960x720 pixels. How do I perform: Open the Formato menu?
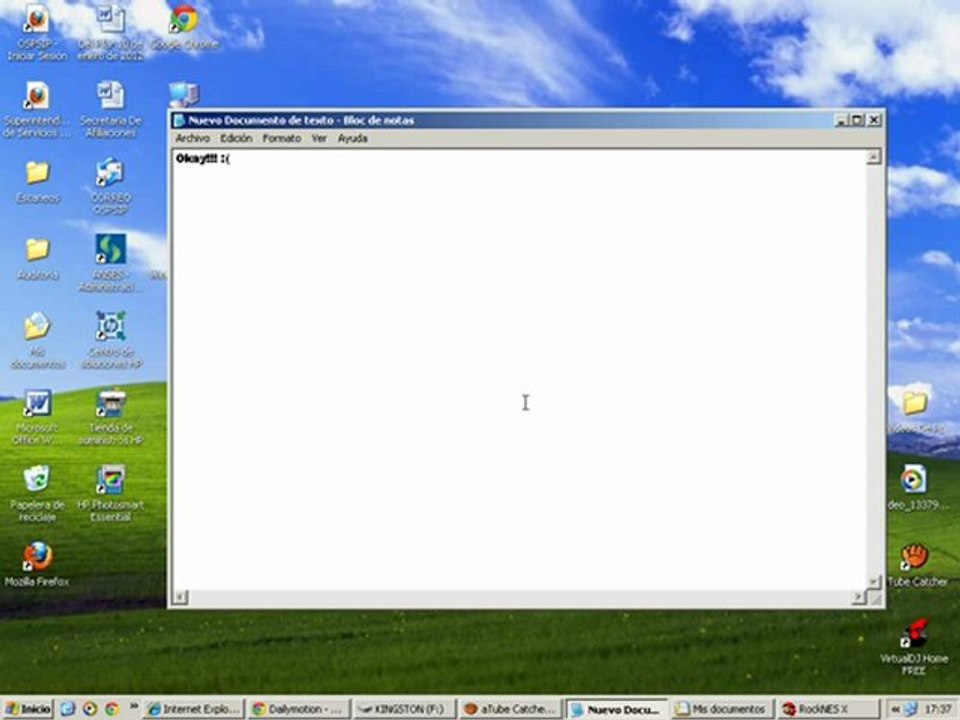coord(282,138)
